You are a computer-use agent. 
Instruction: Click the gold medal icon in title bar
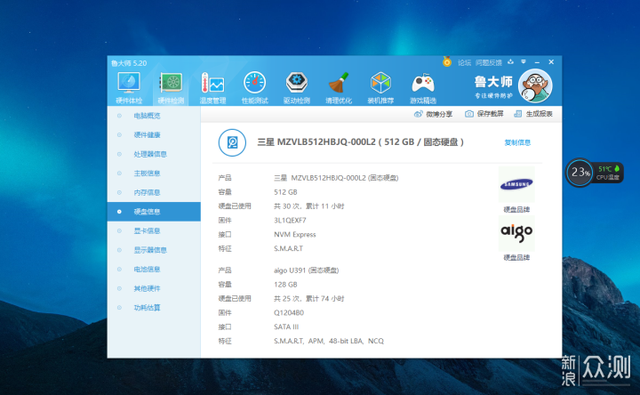447,62
